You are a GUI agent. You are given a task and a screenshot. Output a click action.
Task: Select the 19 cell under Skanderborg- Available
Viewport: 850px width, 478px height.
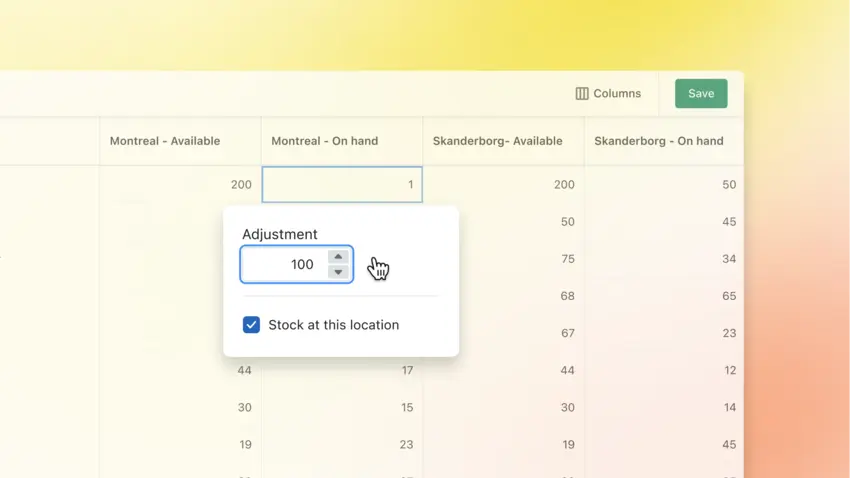[x=504, y=445]
